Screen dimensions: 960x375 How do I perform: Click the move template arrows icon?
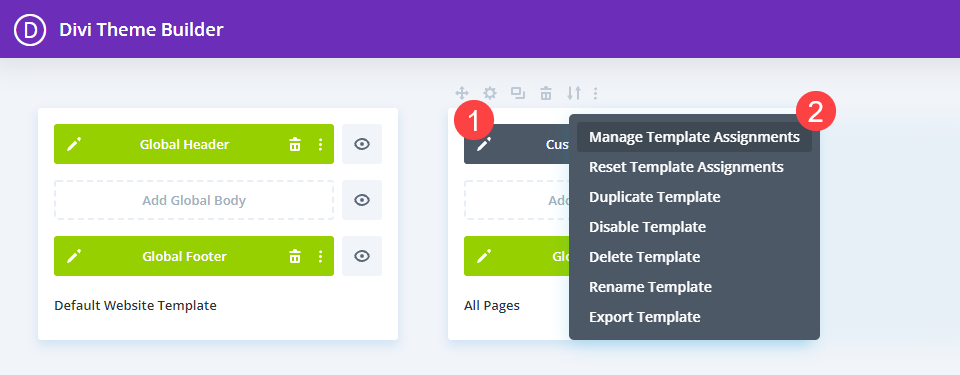point(462,93)
